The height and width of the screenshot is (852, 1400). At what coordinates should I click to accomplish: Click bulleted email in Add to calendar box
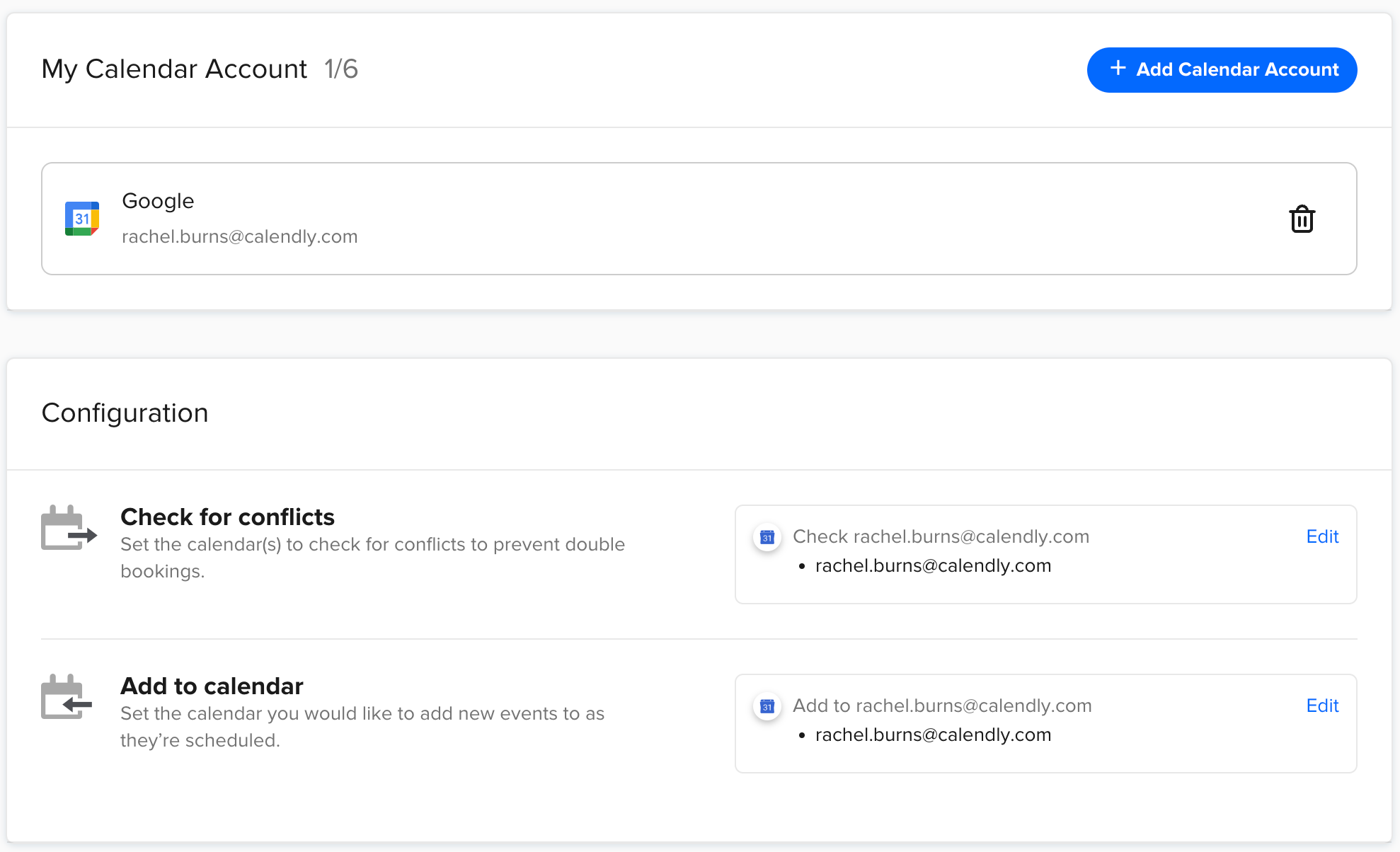(x=933, y=735)
